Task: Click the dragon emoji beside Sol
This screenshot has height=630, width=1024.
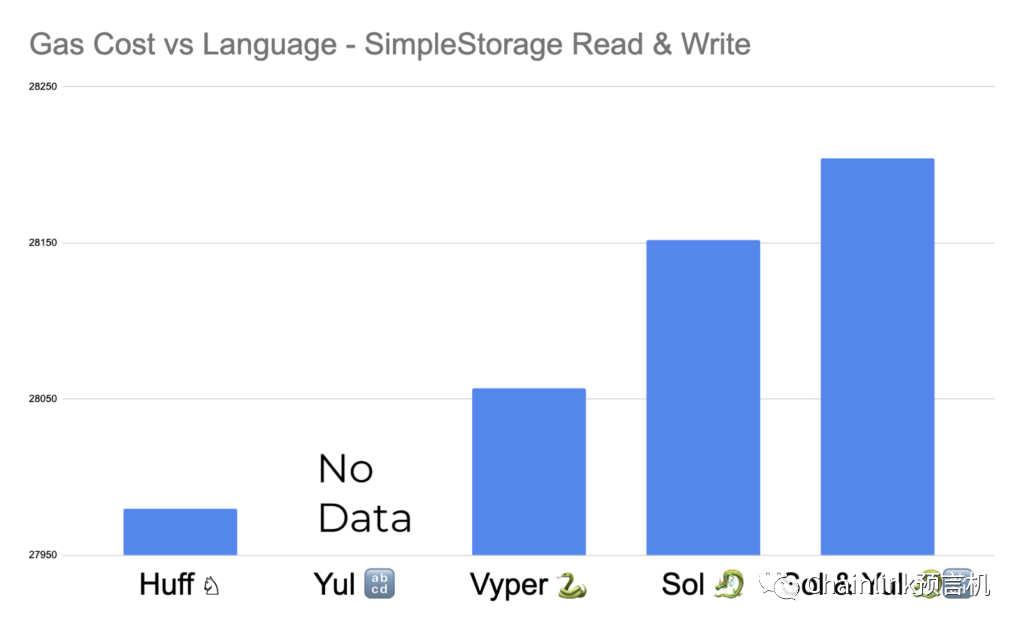Action: point(728,584)
